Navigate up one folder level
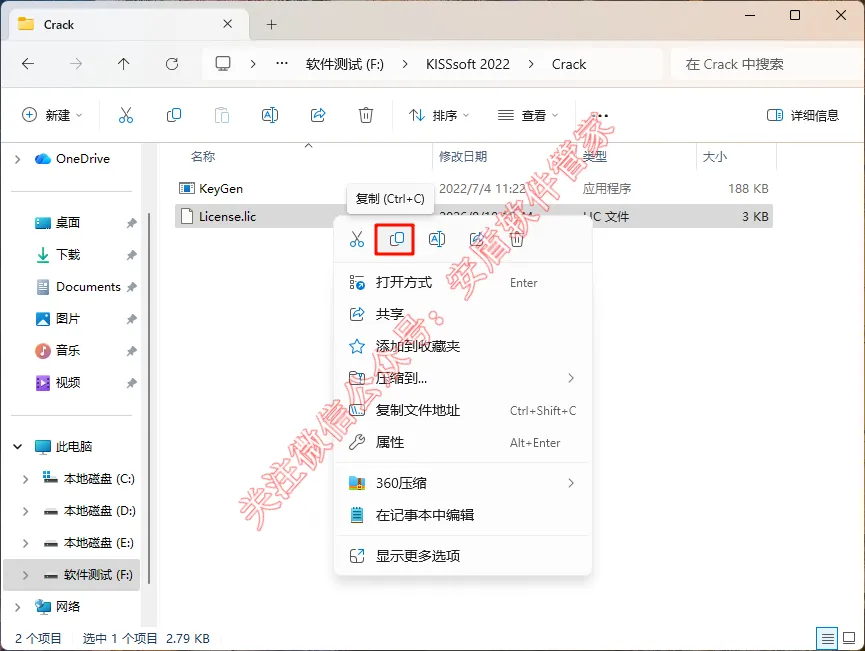865x651 pixels. pyautogui.click(x=124, y=64)
